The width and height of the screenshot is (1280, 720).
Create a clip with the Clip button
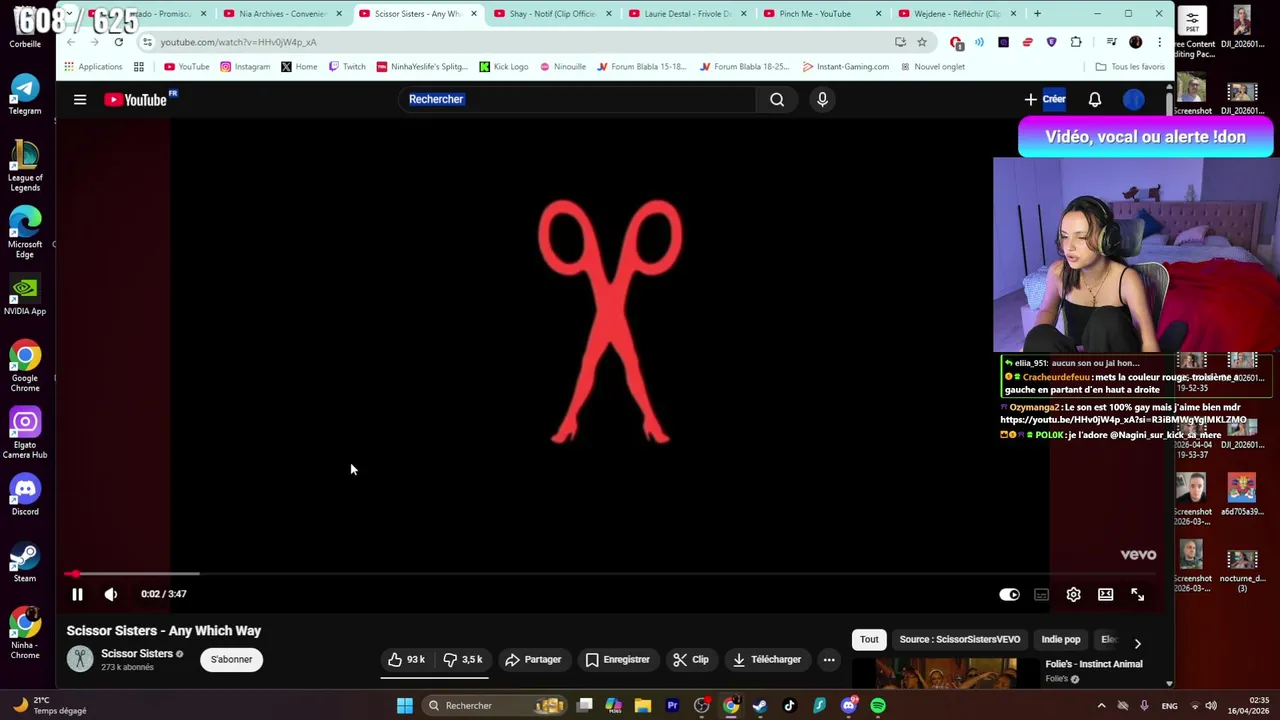pos(691,659)
